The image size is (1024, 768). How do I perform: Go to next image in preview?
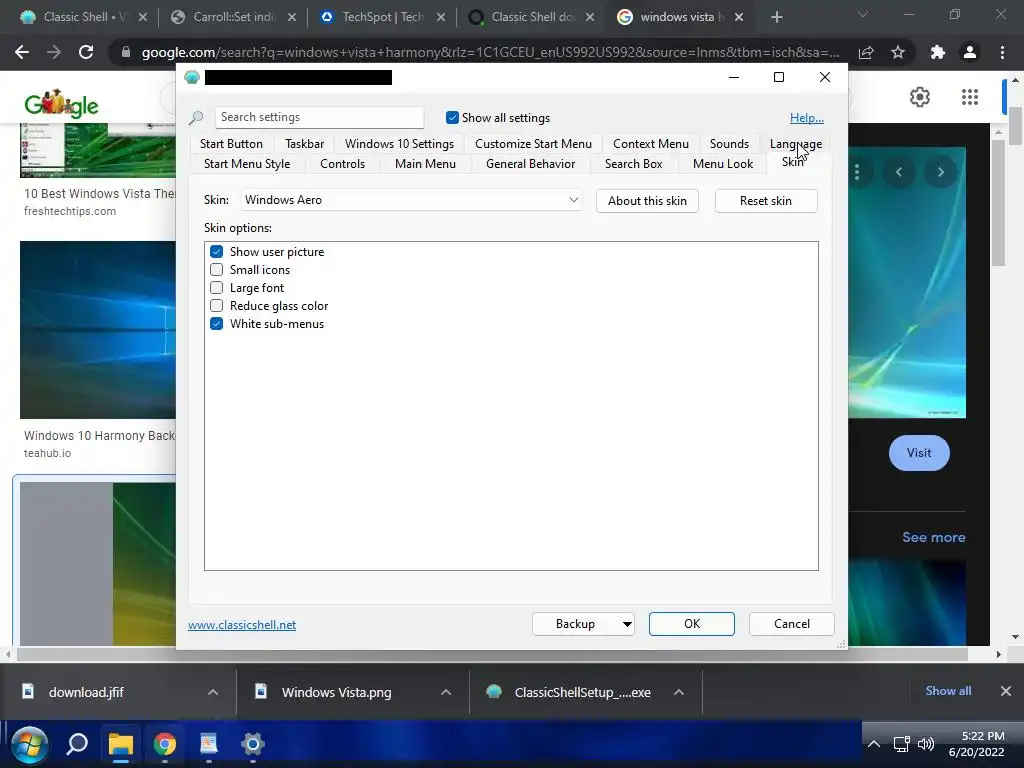(940, 172)
